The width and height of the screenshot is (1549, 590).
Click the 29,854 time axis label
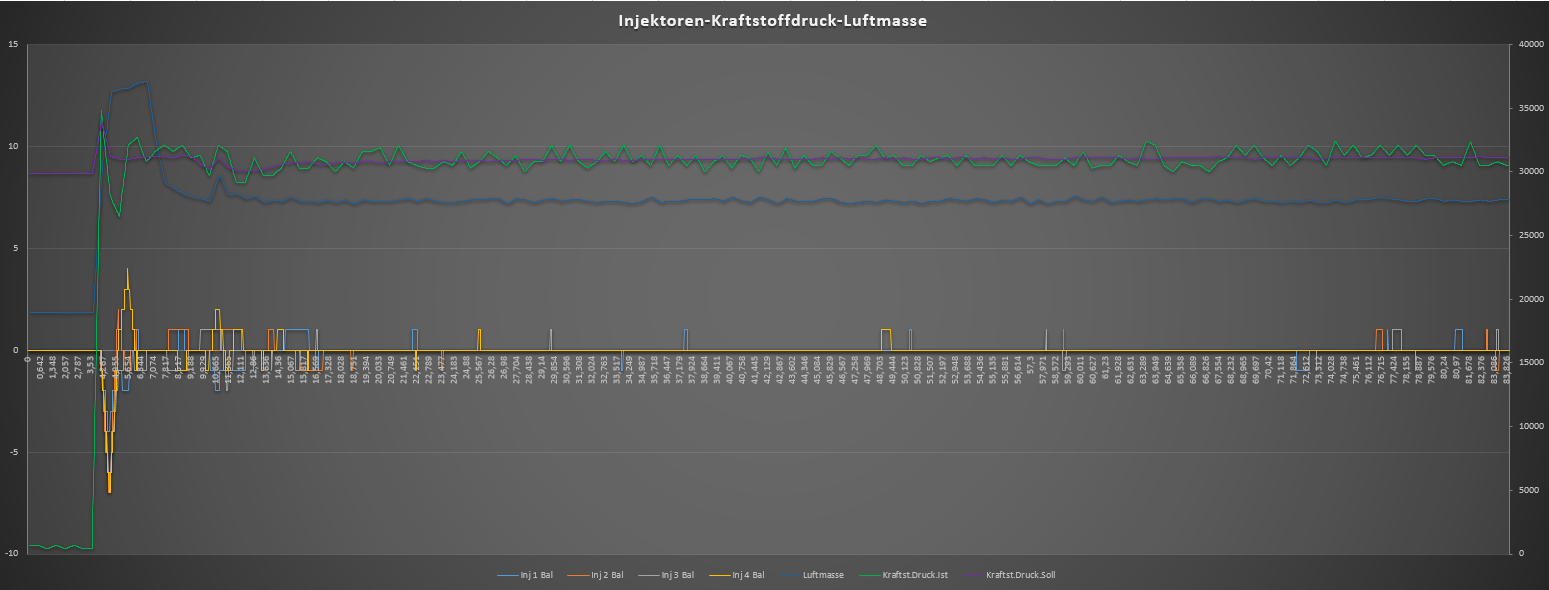pos(555,366)
